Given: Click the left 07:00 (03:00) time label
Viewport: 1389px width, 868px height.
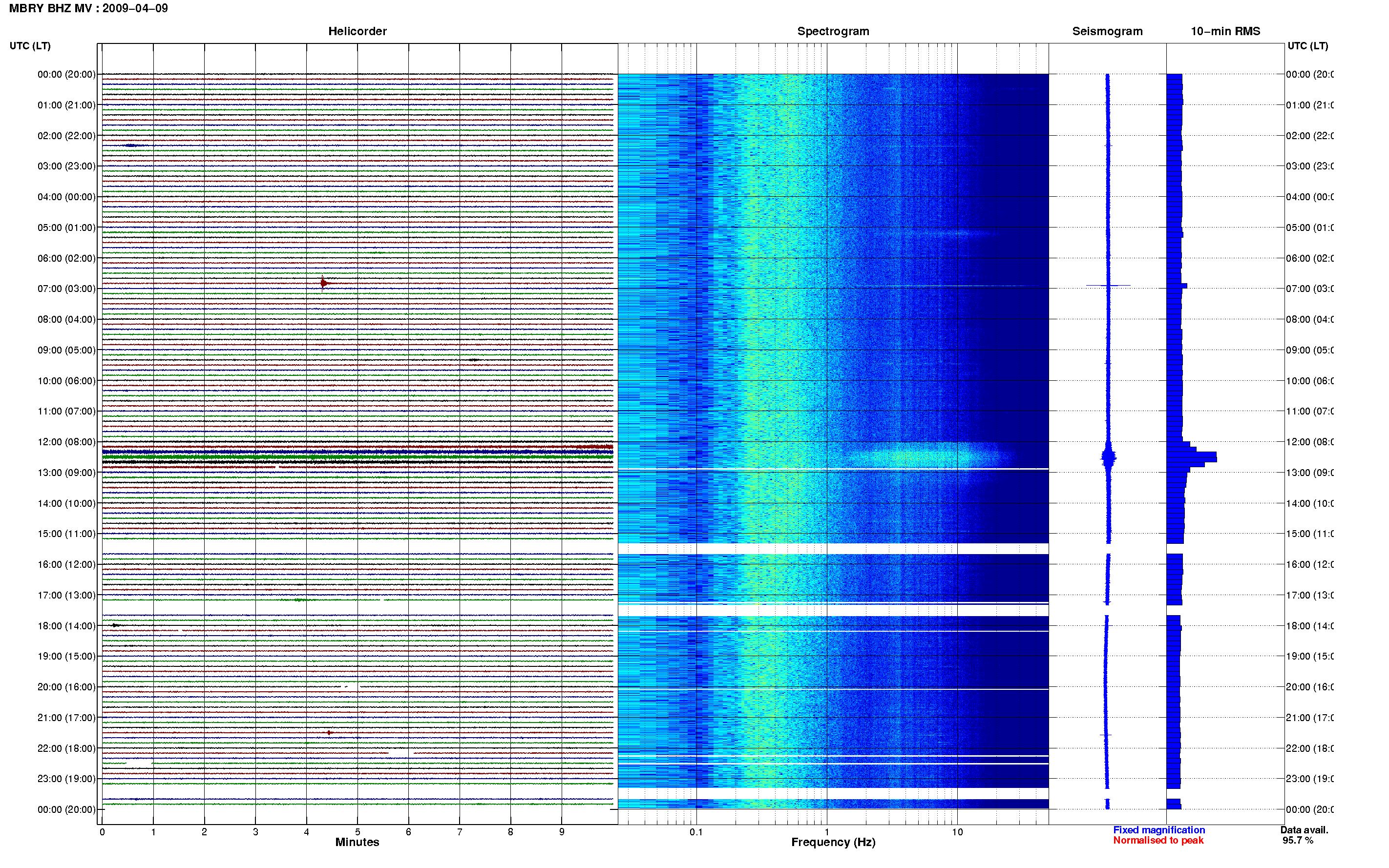Looking at the screenshot, I should pos(66,289).
